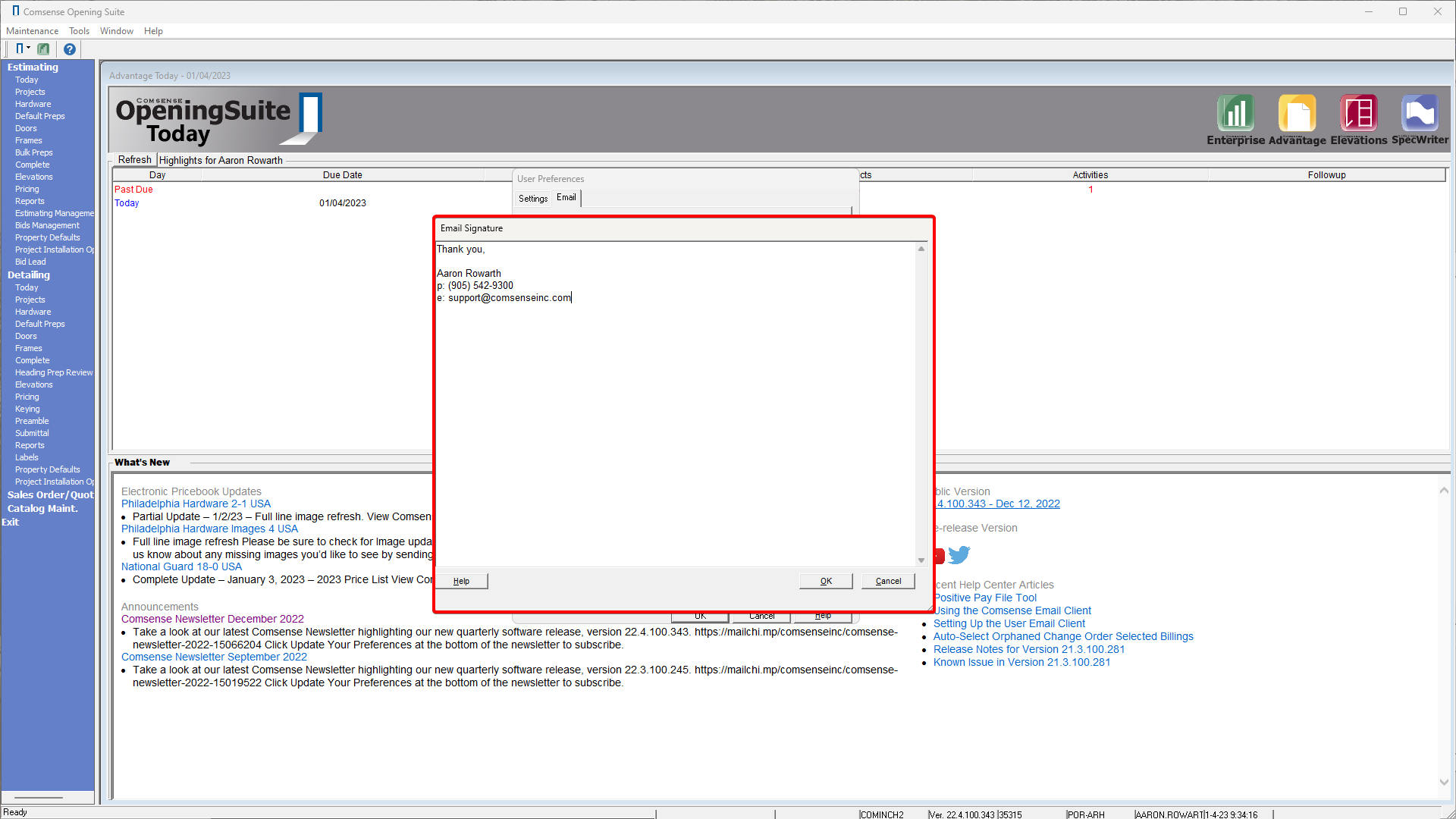Click the Followup column header
The width and height of the screenshot is (1456, 819).
[1326, 175]
